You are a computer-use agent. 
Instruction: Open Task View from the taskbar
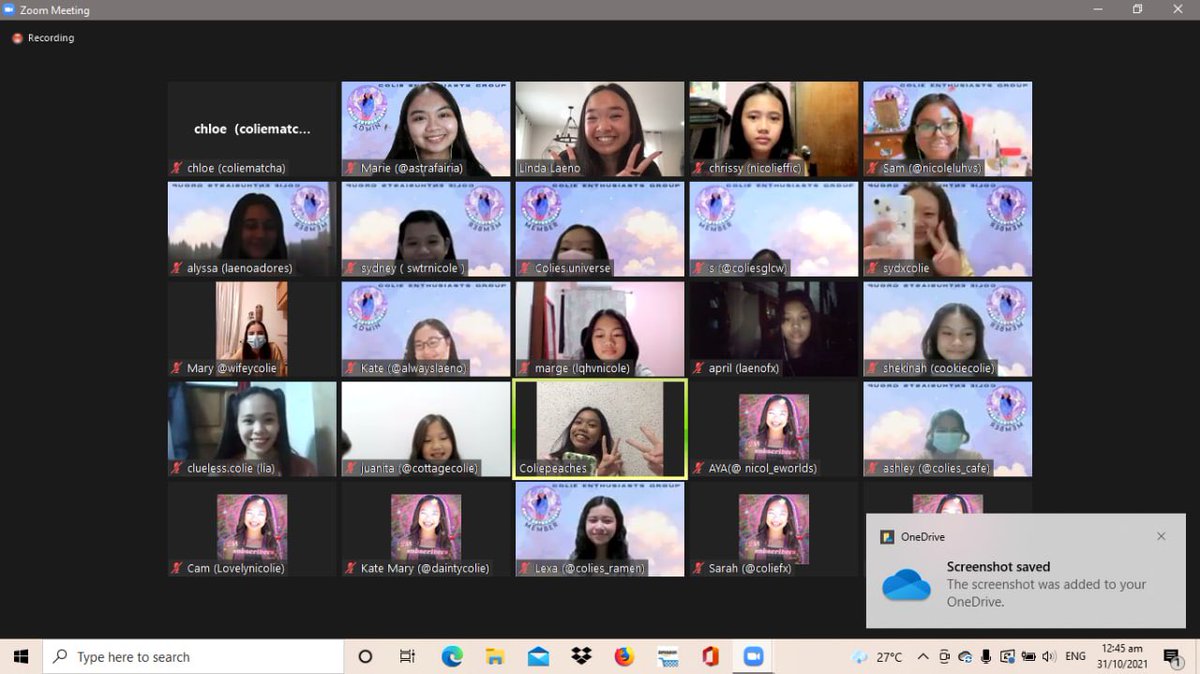pos(407,657)
